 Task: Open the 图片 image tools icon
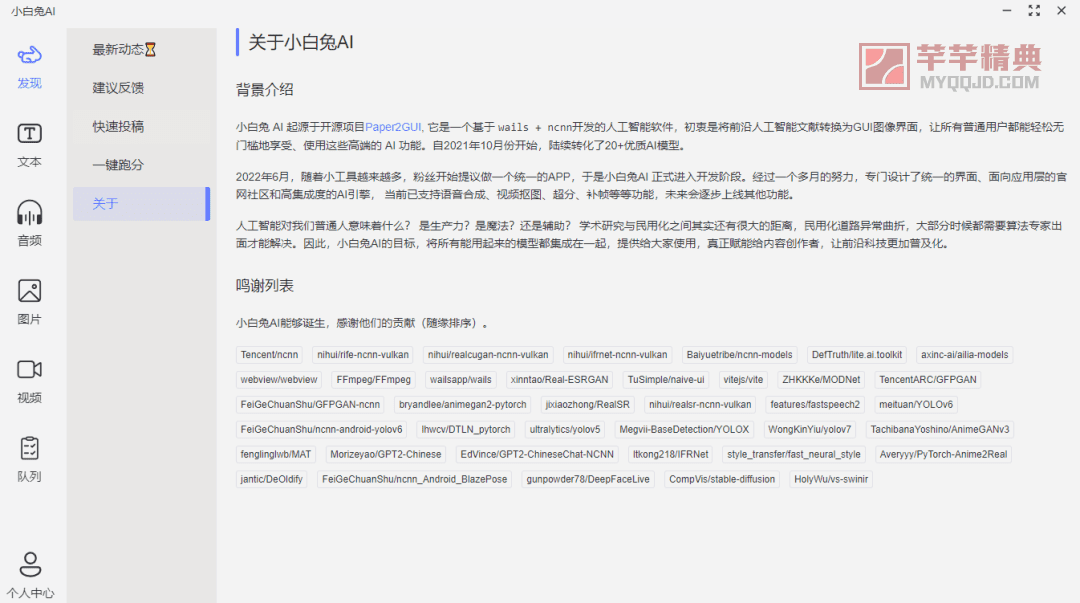click(30, 291)
